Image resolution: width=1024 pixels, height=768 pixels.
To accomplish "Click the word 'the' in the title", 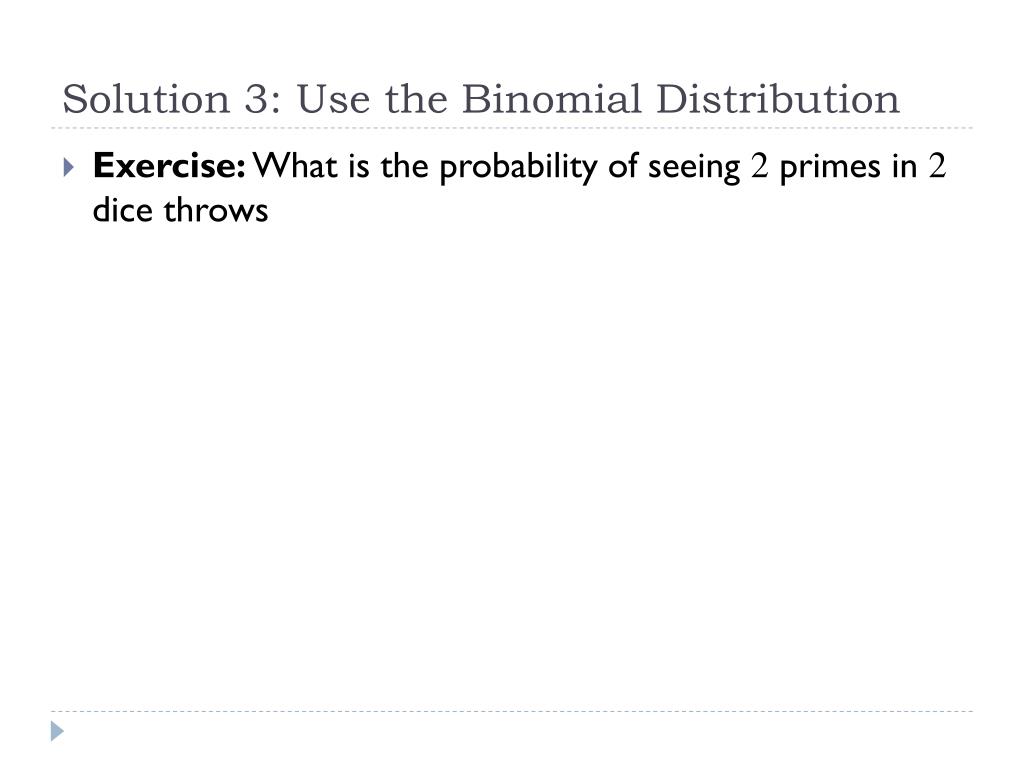I will point(416,99).
